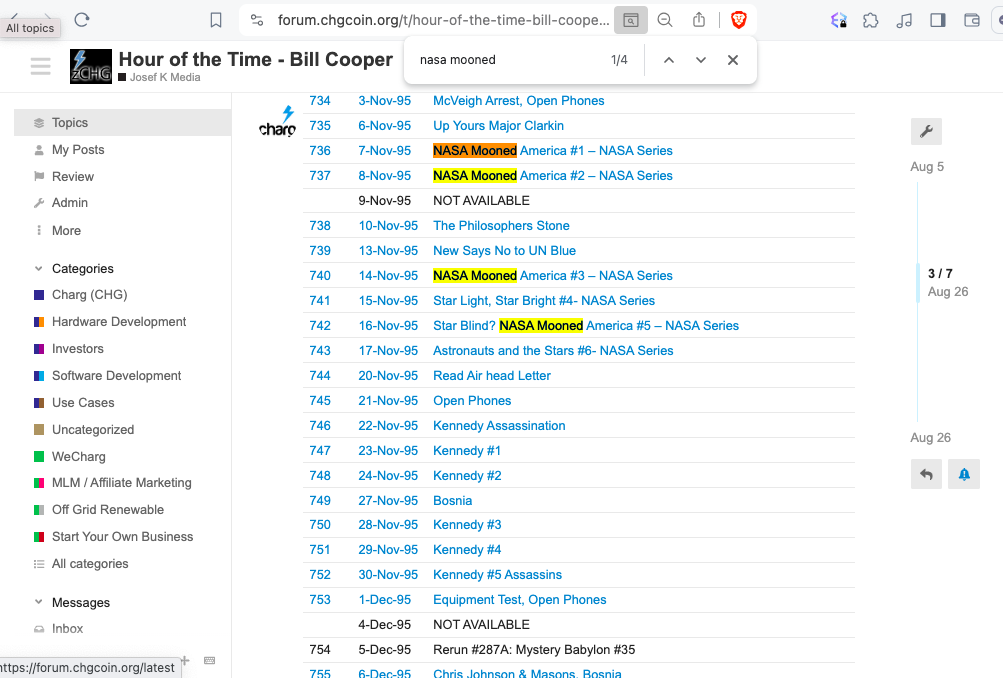Image resolution: width=1003 pixels, height=678 pixels.
Task: Open Review in the sidebar
Action: point(72,177)
